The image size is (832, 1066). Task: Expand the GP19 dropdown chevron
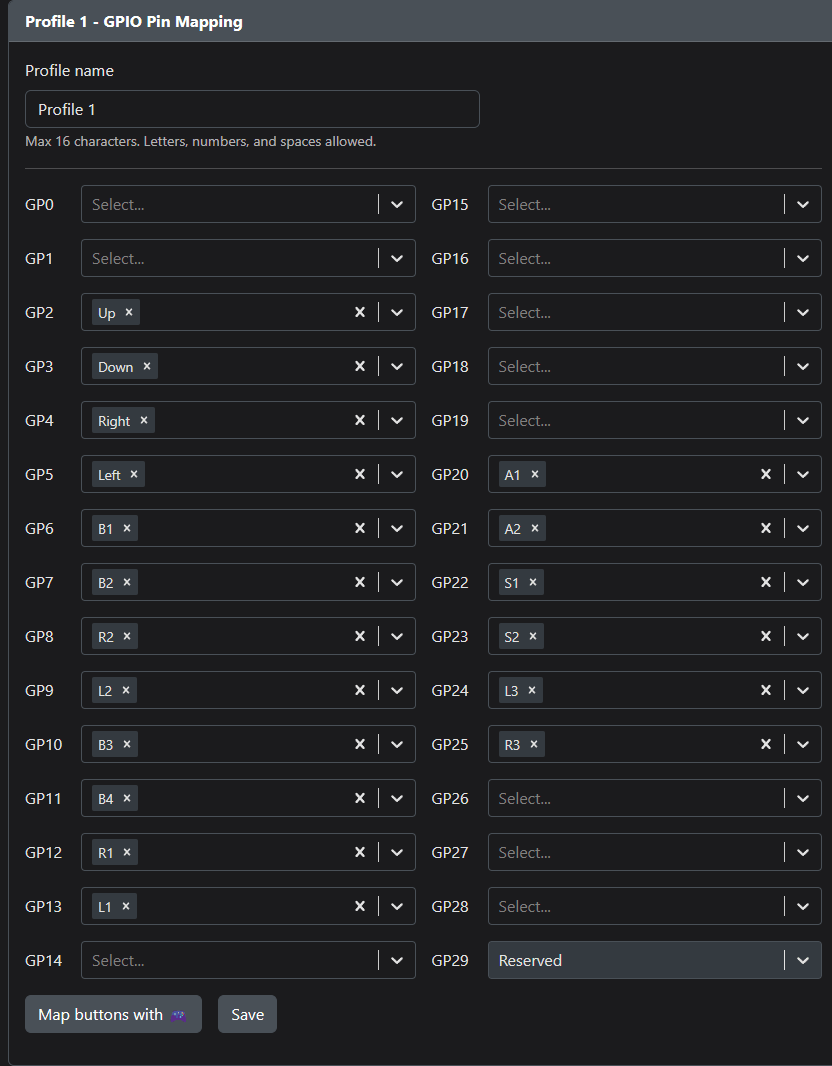coord(803,420)
